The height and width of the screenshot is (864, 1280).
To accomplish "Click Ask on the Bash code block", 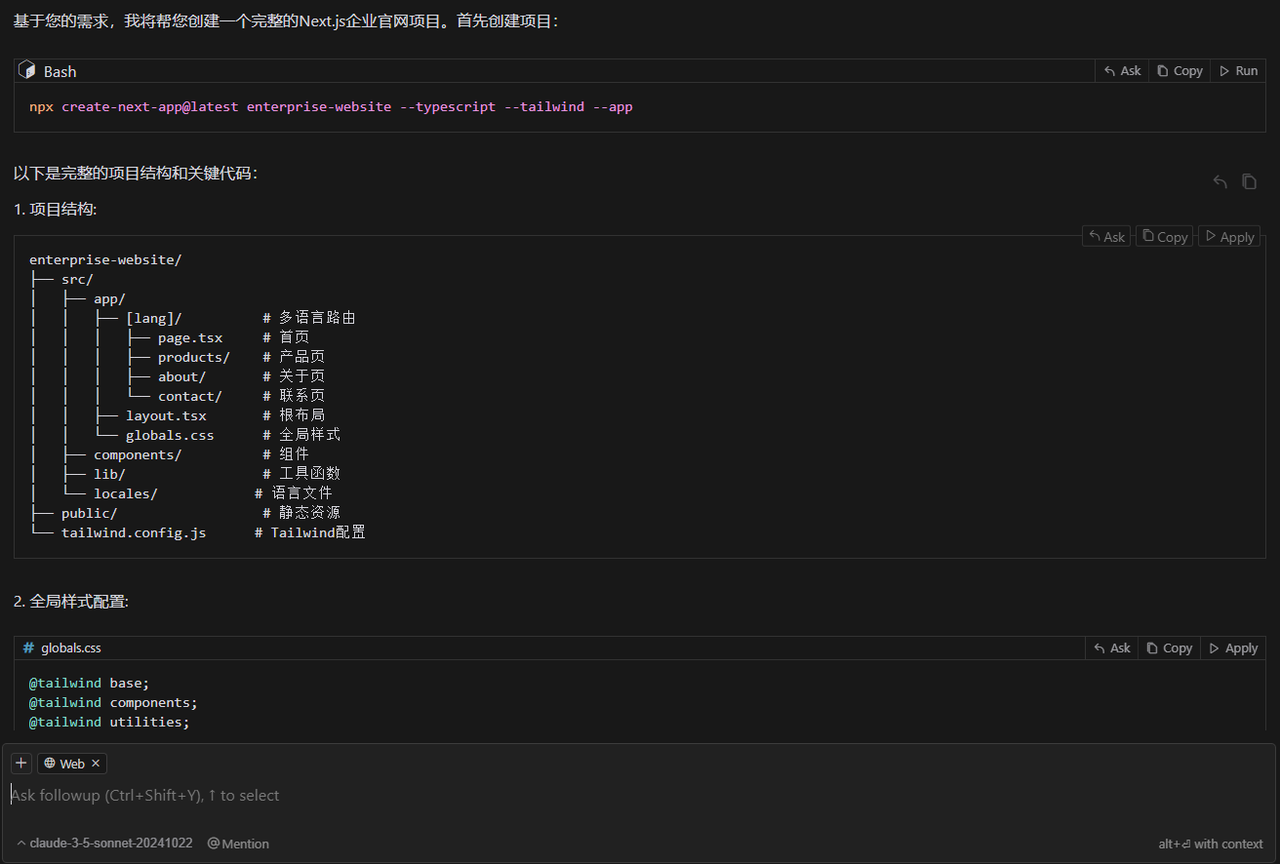I will 1122,71.
